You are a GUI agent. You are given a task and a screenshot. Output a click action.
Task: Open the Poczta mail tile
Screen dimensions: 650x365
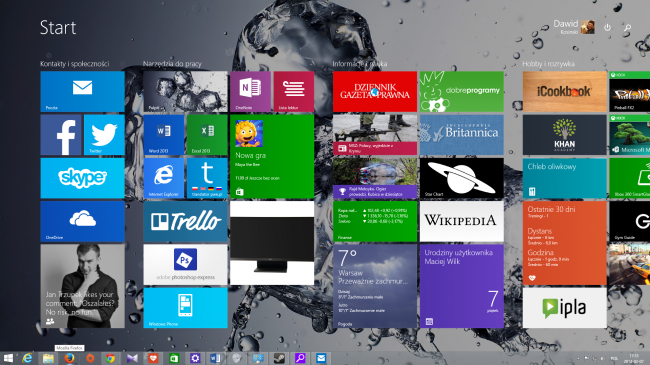[82, 92]
